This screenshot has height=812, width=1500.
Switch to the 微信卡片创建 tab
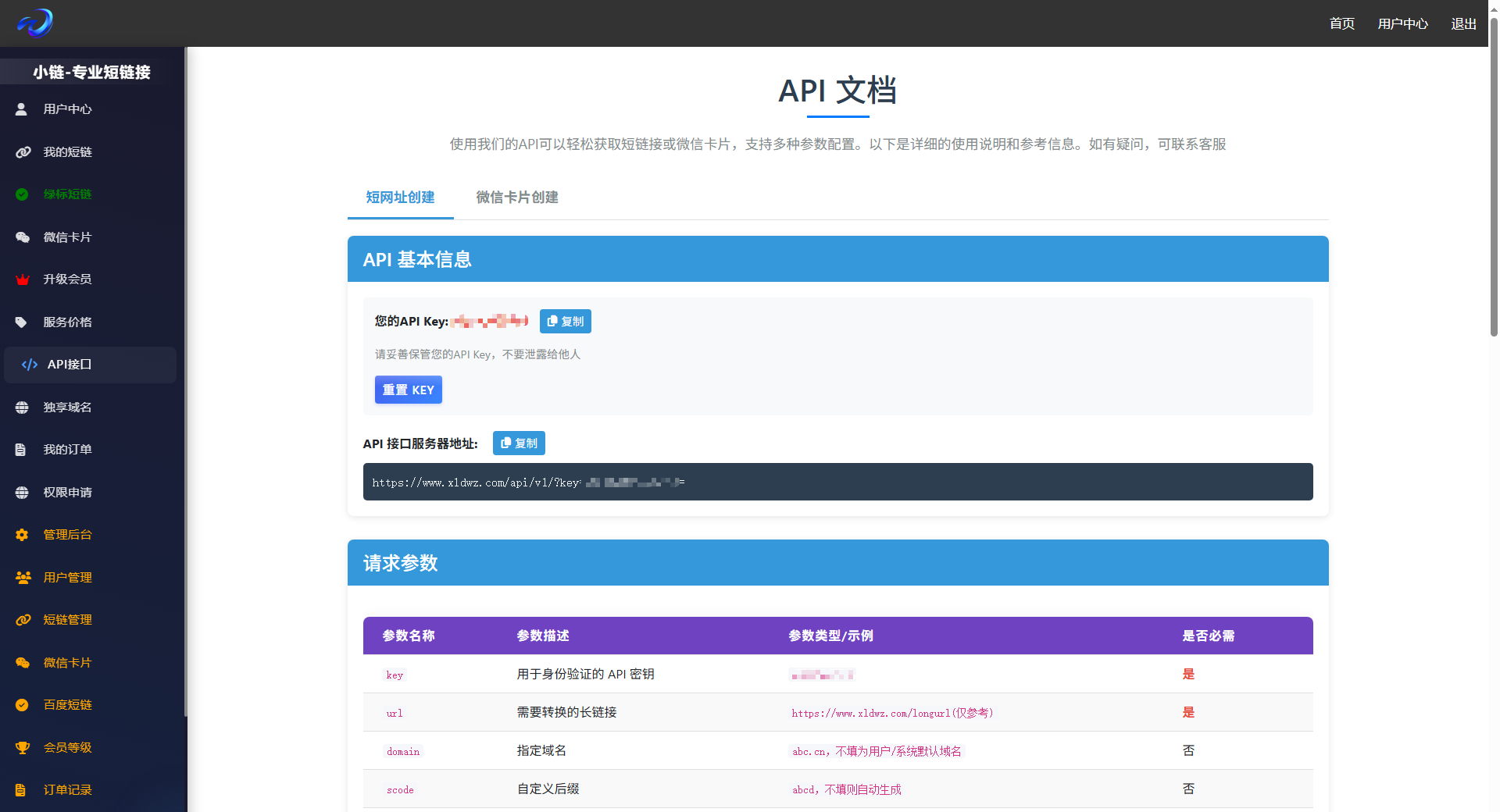coord(516,198)
